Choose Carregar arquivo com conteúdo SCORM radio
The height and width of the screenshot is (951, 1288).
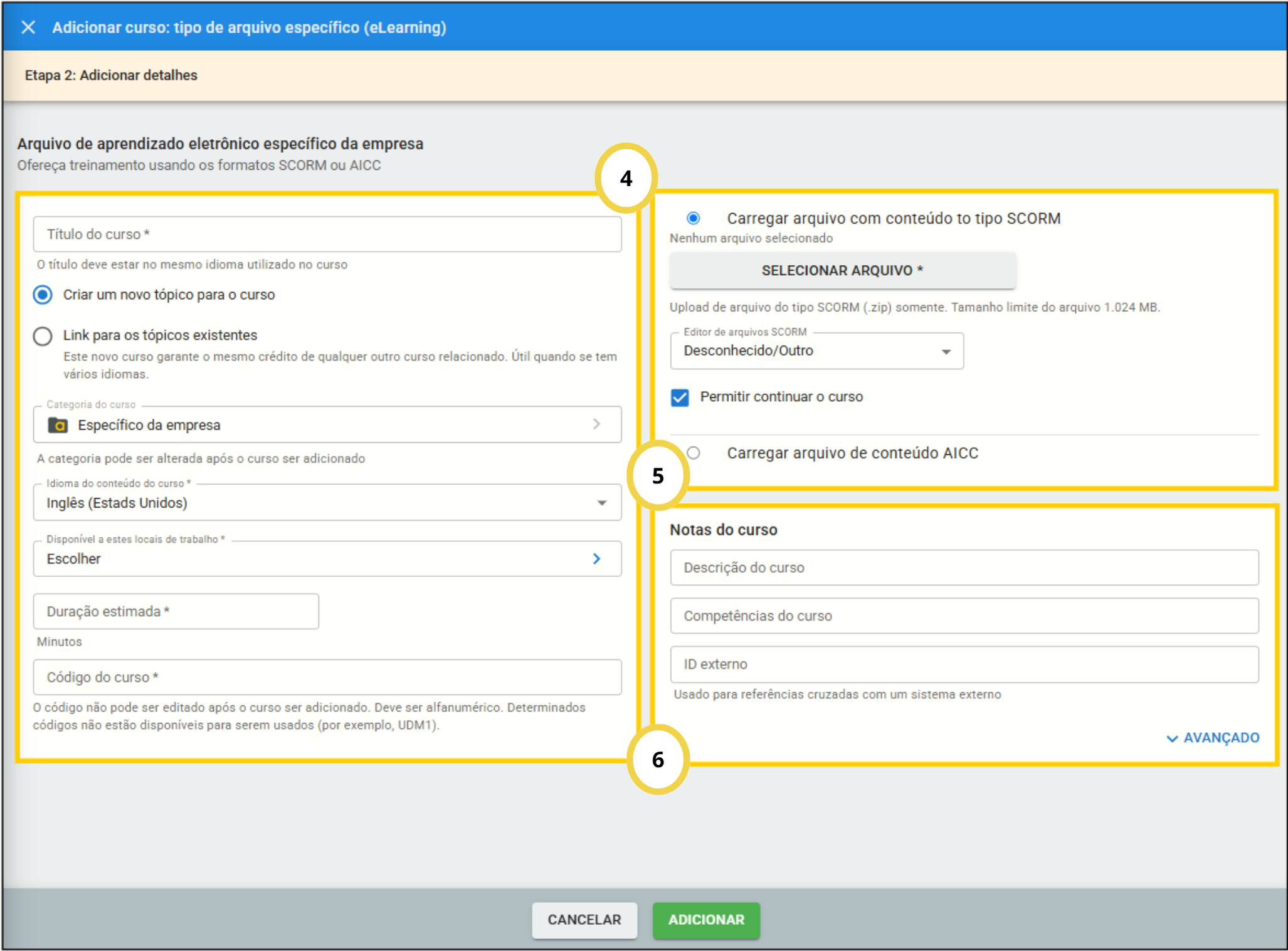pyautogui.click(x=693, y=218)
